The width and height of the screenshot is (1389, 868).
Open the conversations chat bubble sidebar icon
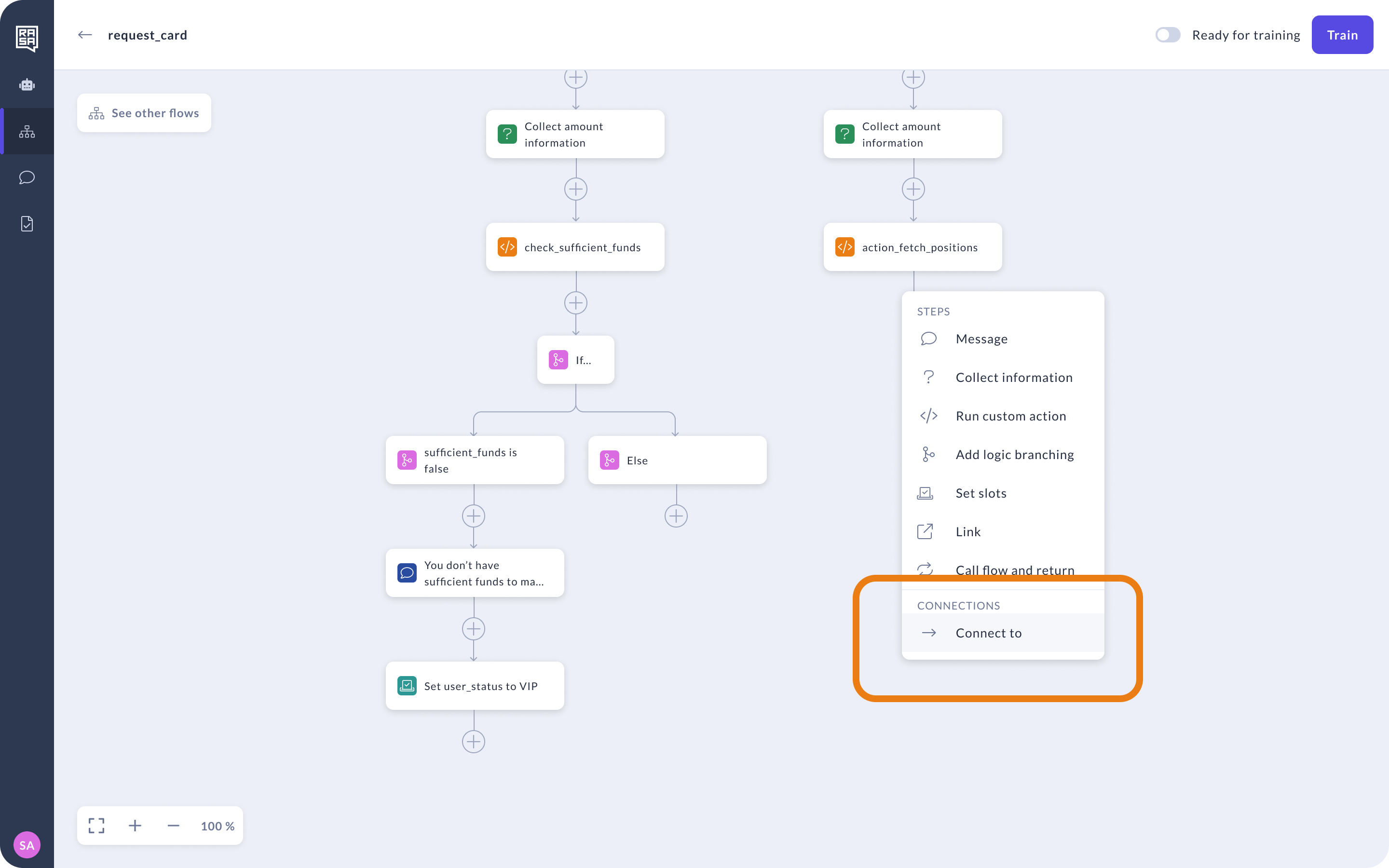[x=27, y=177]
